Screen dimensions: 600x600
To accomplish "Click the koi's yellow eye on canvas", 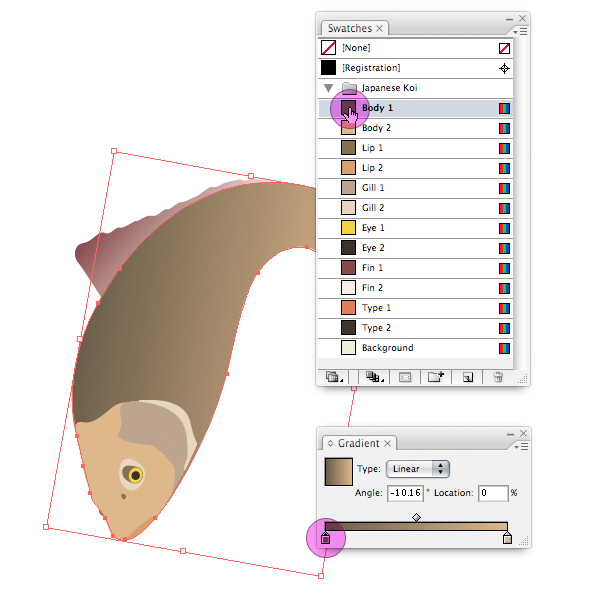I will [135, 475].
